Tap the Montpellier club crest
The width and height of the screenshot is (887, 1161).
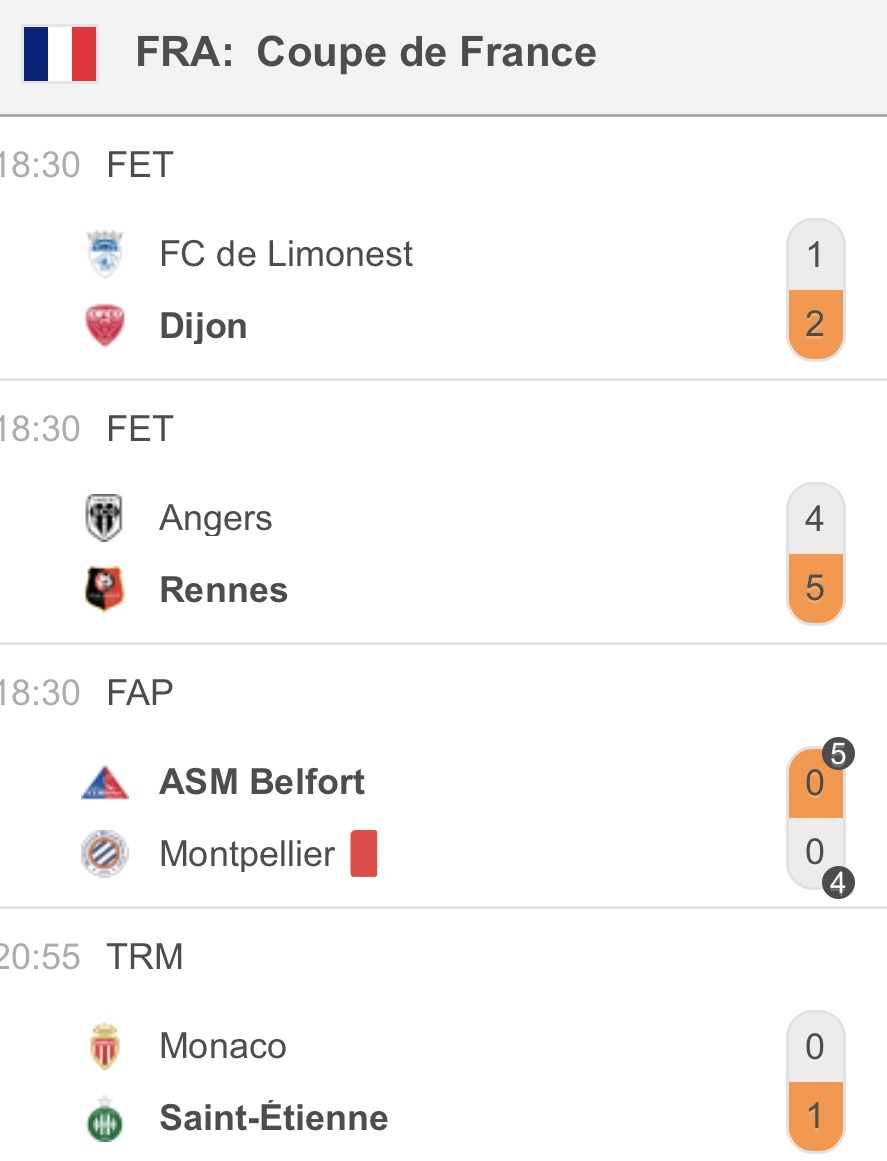(x=104, y=853)
